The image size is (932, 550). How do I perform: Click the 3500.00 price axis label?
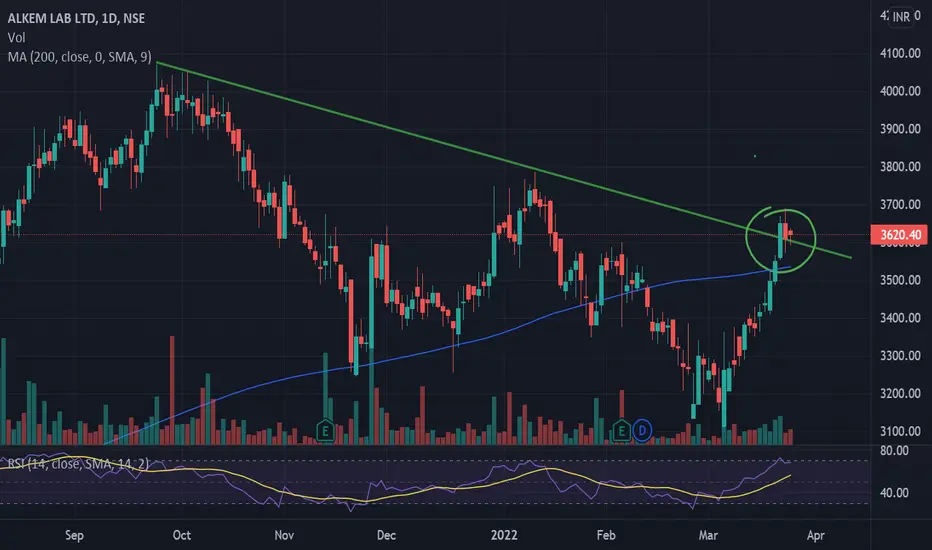[900, 280]
